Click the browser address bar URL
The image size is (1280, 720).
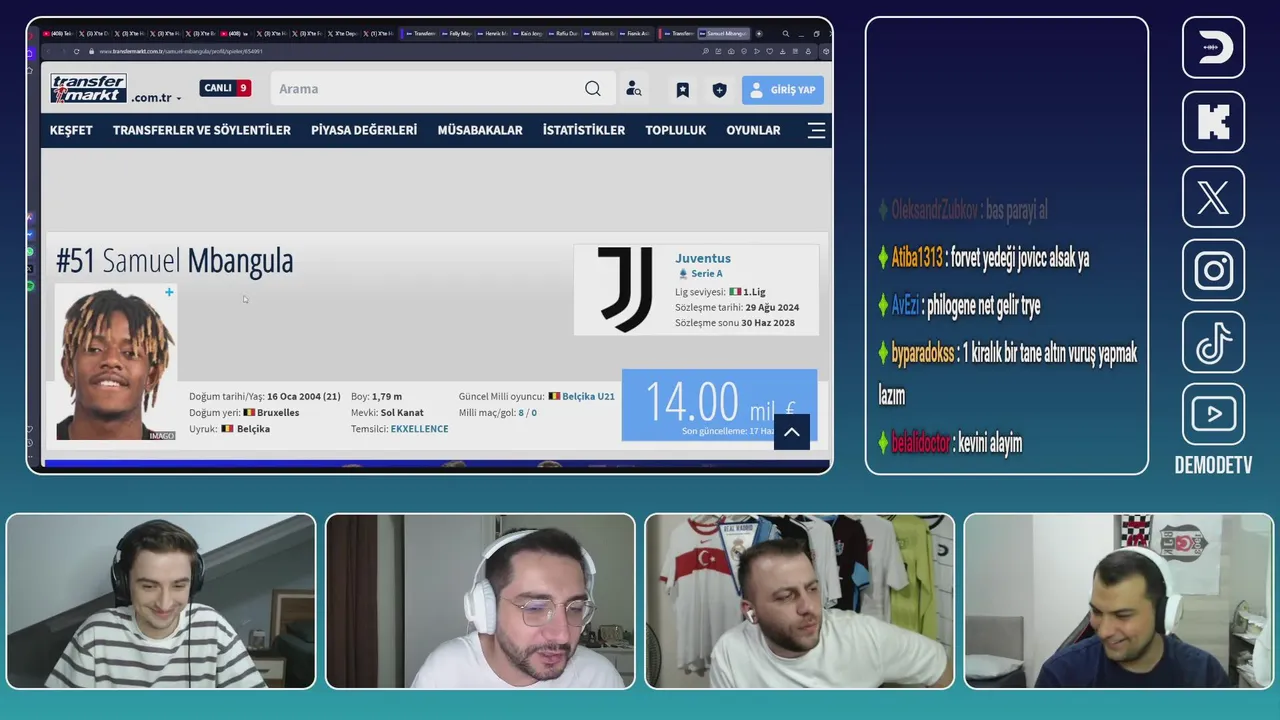coord(180,51)
